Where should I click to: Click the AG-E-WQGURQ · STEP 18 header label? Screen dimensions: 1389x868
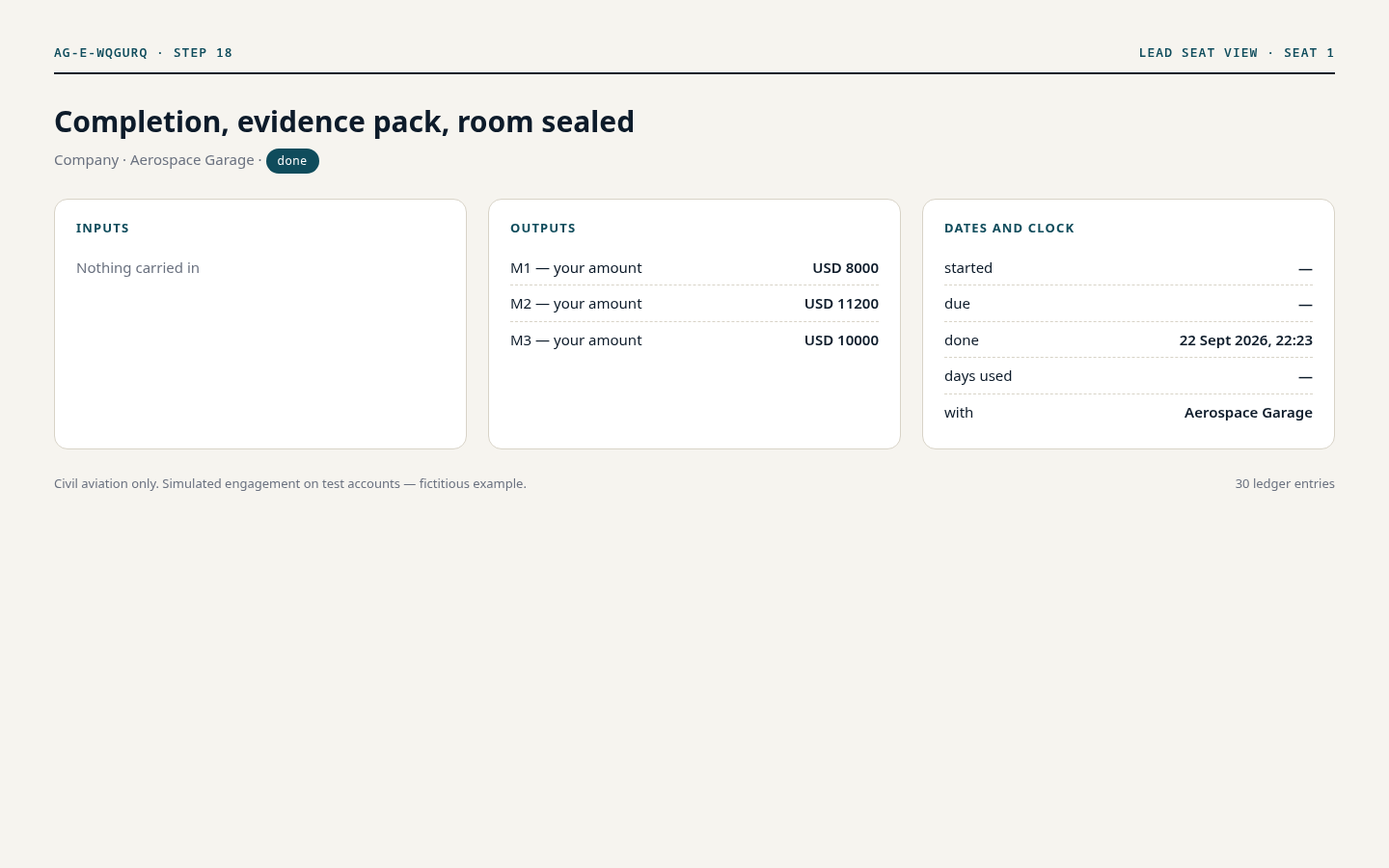pyautogui.click(x=143, y=53)
